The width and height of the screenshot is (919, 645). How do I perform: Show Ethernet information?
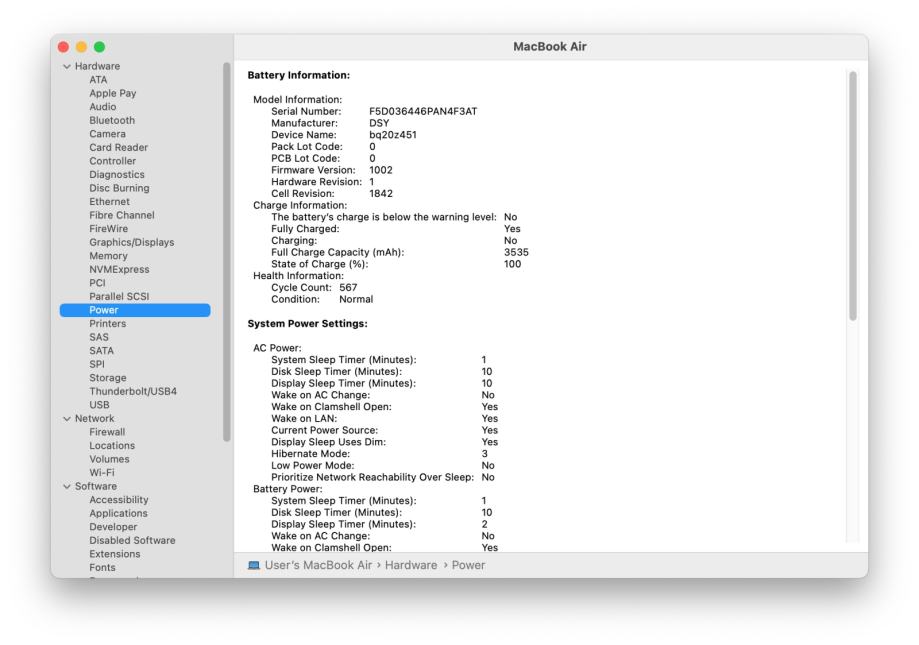(110, 202)
